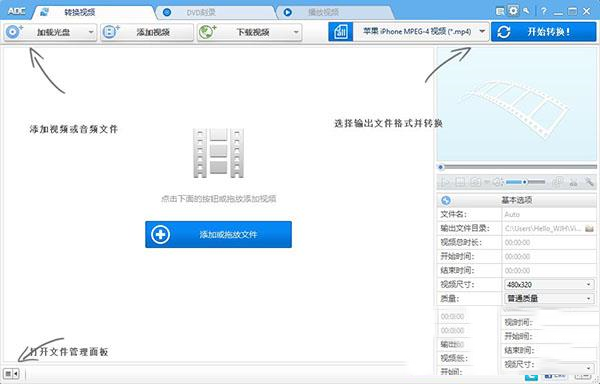This screenshot has height=384, width=600.
Task: Click the 结束时间 00:00:00 field
Action: 549,270
